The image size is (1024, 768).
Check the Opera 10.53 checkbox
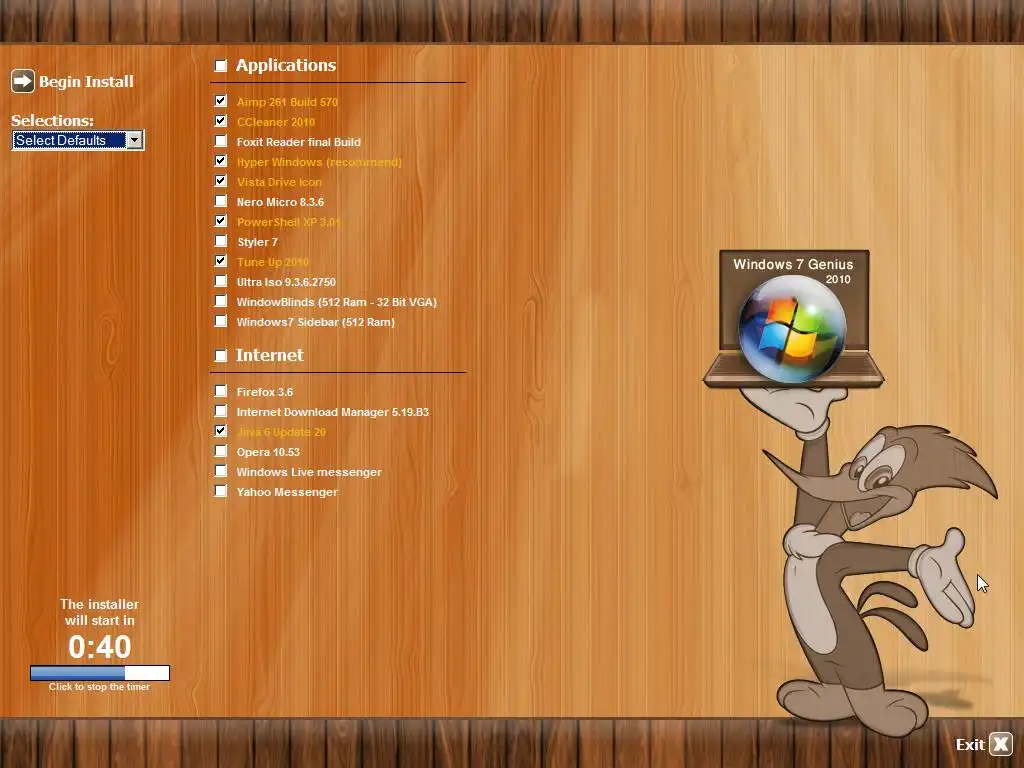coord(221,451)
